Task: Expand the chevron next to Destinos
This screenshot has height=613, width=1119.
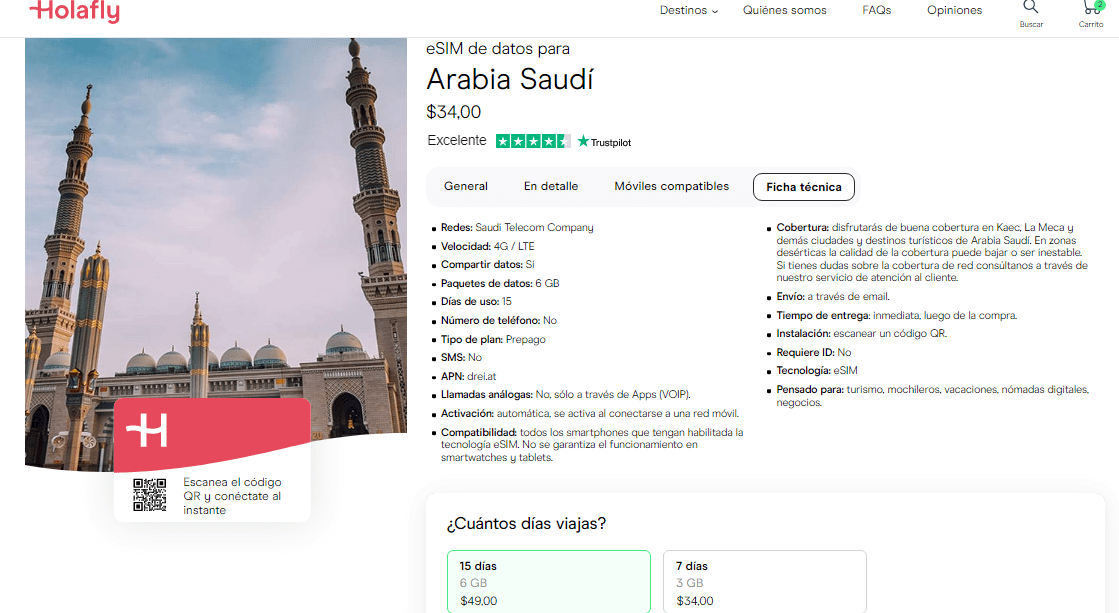Action: click(715, 10)
